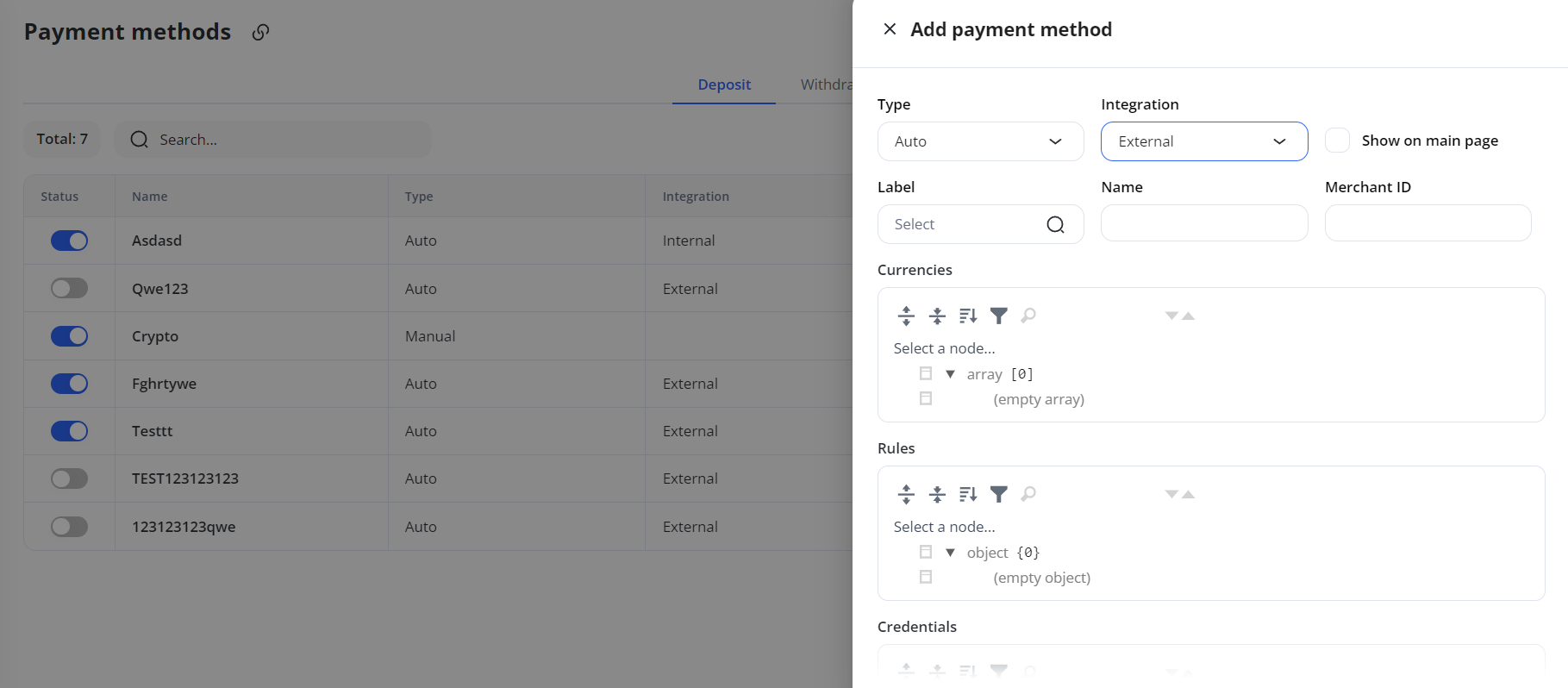Open the Integration dropdown set to External
Viewport: 1568px width, 688px height.
1204,141
